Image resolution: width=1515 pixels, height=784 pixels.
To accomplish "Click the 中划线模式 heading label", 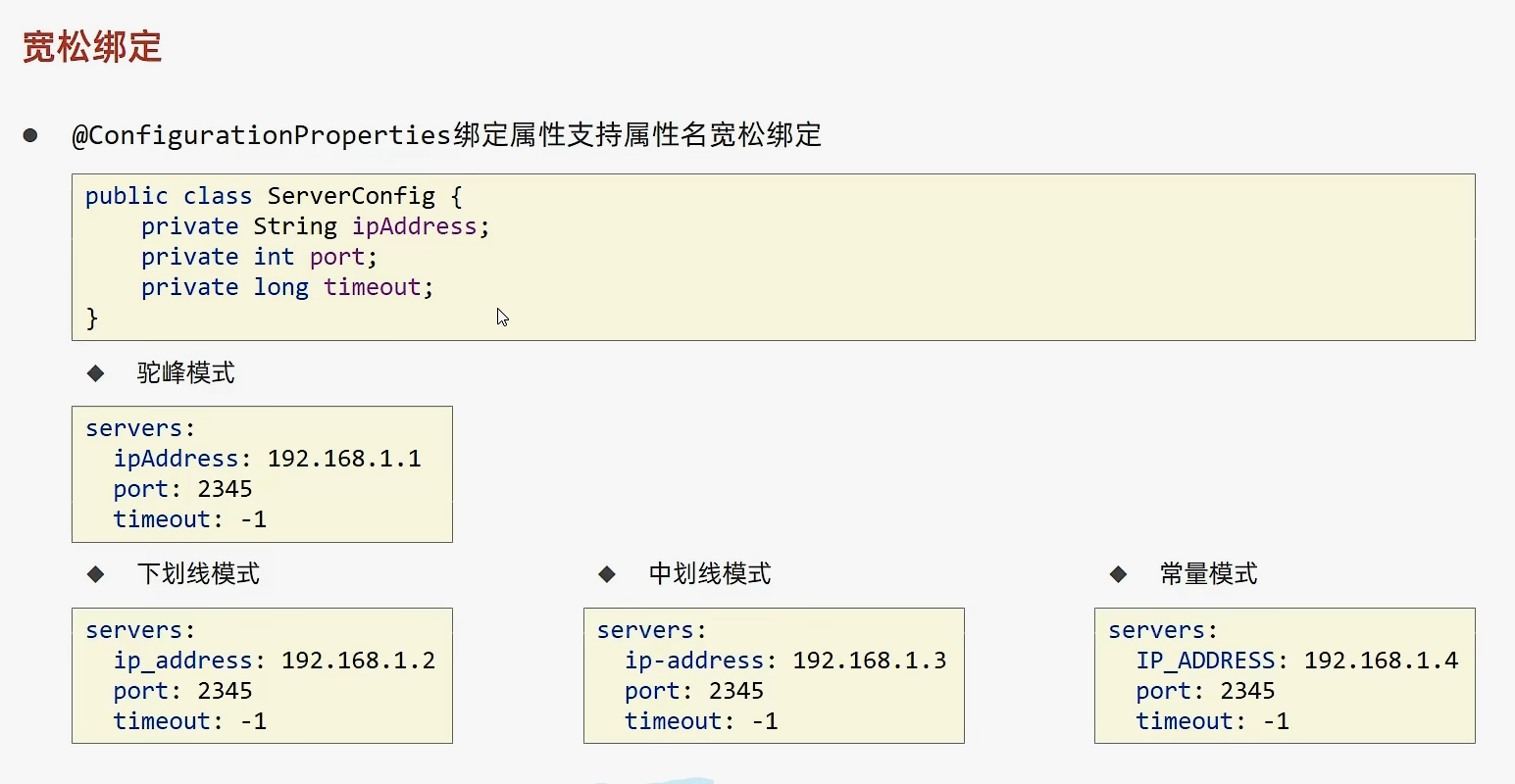I will 710,573.
